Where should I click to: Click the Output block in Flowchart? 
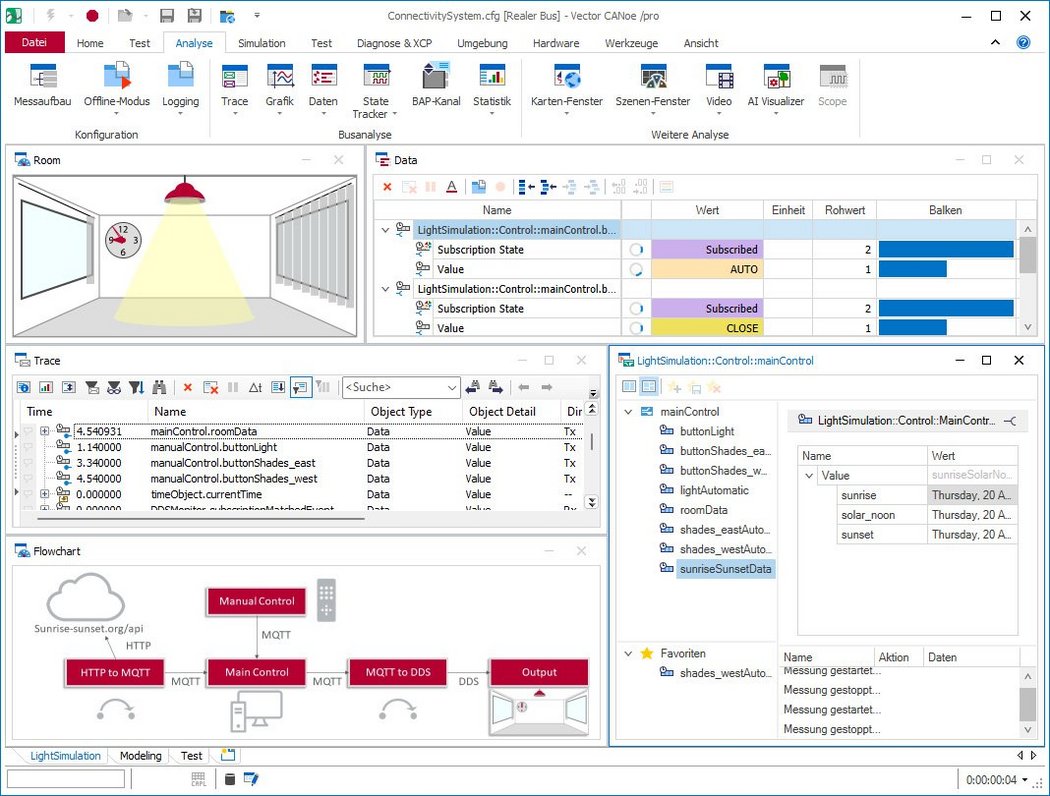pyautogui.click(x=539, y=672)
